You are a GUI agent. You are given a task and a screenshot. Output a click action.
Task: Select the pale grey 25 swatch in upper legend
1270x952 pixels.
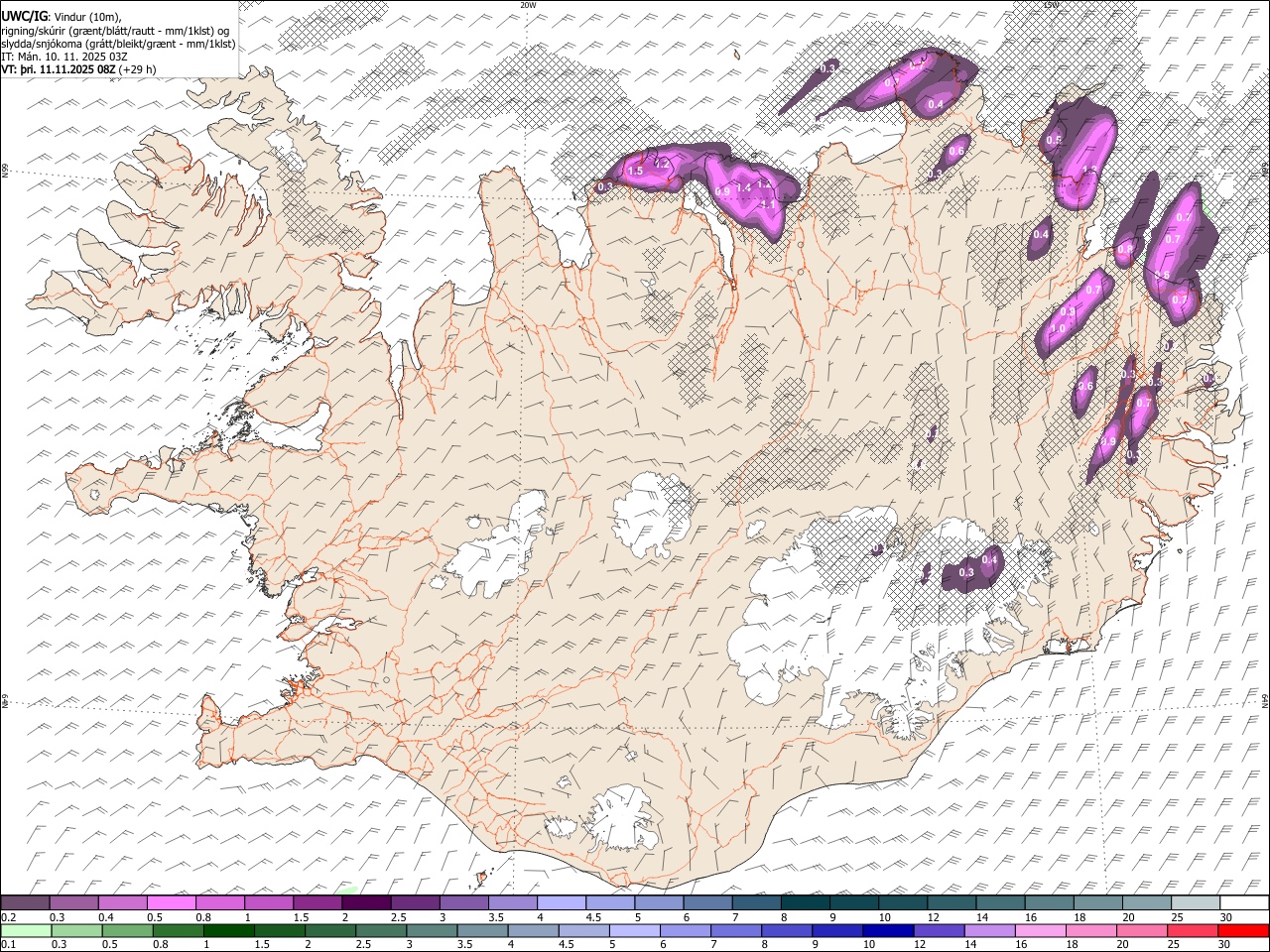(1197, 903)
